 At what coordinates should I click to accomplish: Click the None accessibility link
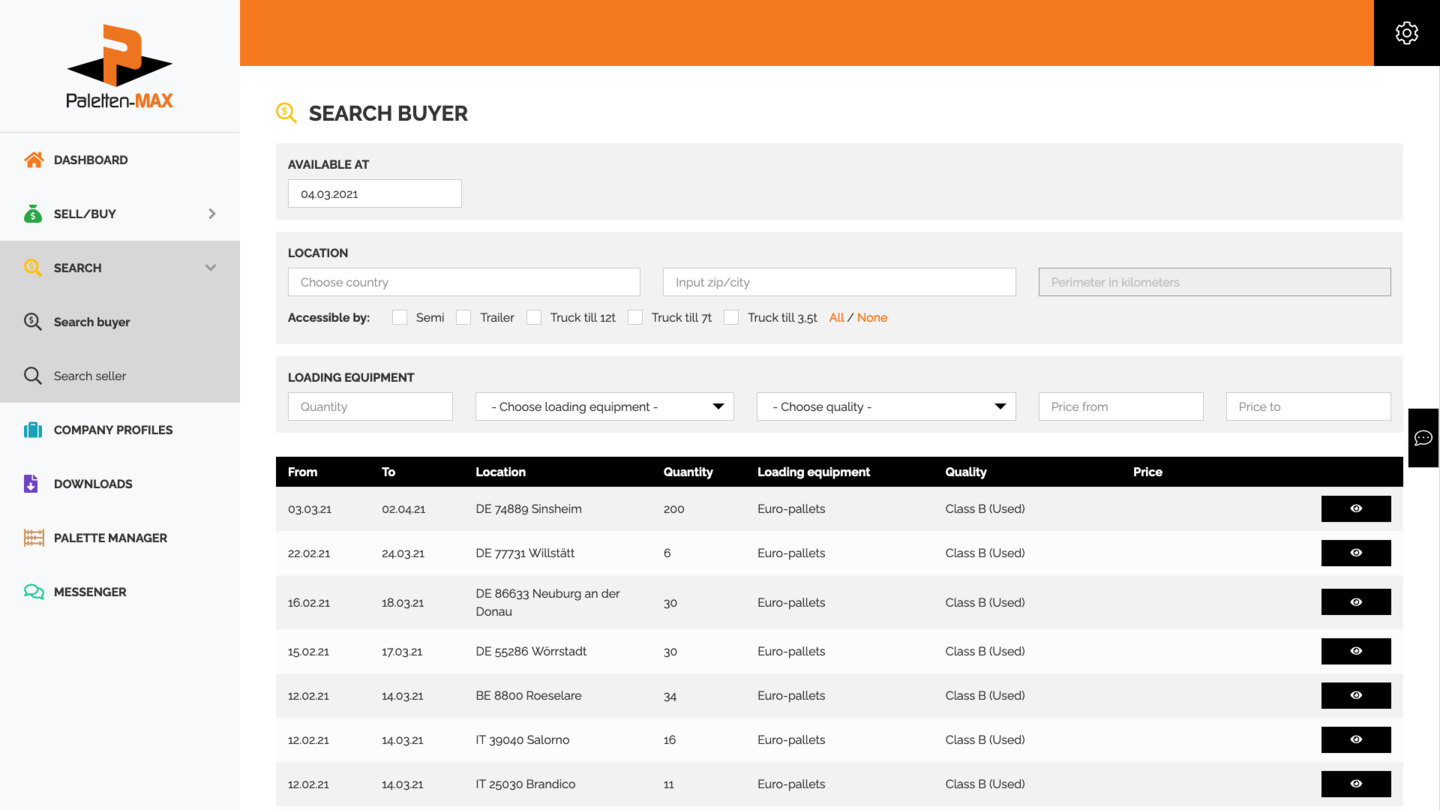click(x=872, y=318)
